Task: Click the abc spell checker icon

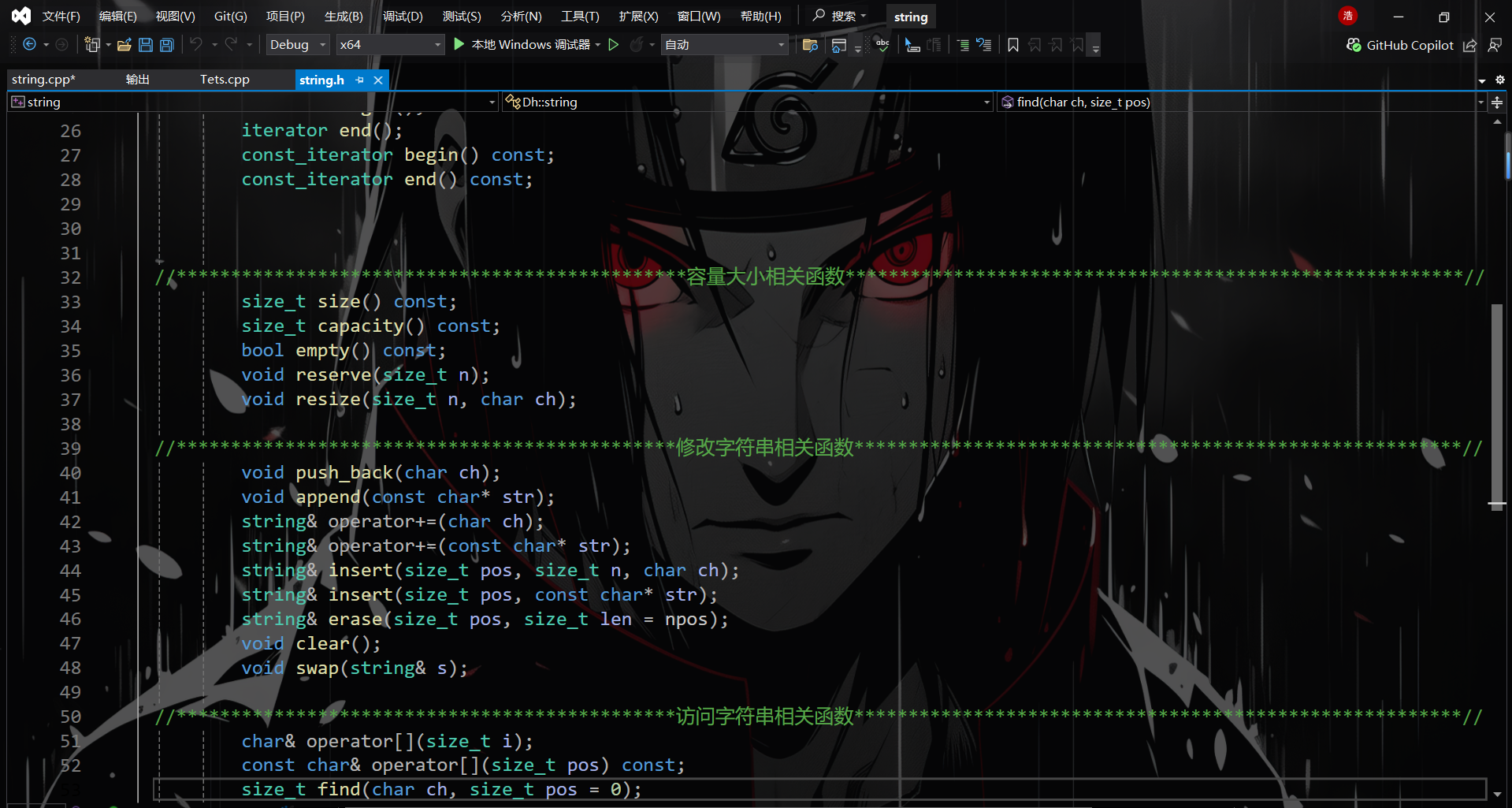Action: (x=882, y=45)
